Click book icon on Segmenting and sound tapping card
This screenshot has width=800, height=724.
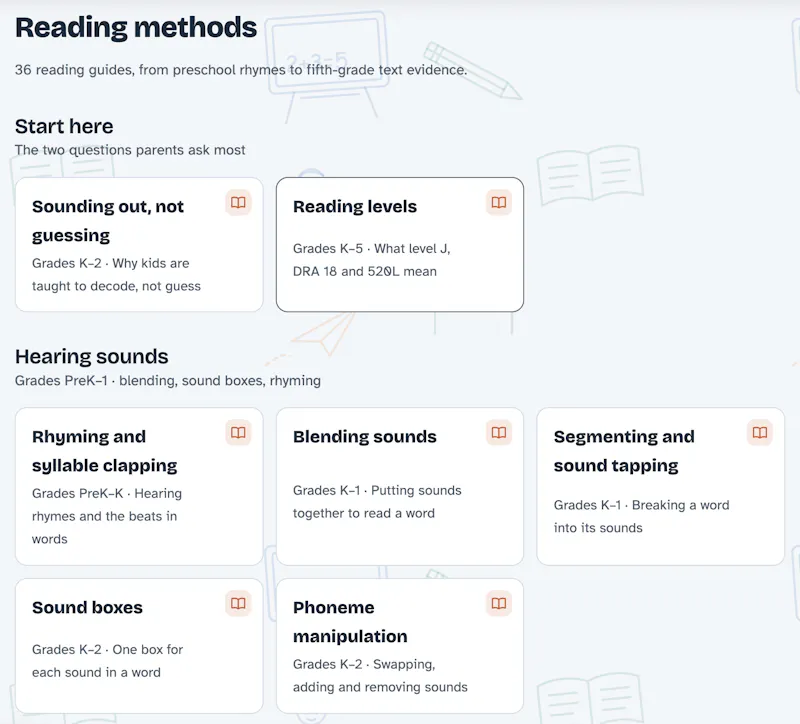(x=760, y=433)
